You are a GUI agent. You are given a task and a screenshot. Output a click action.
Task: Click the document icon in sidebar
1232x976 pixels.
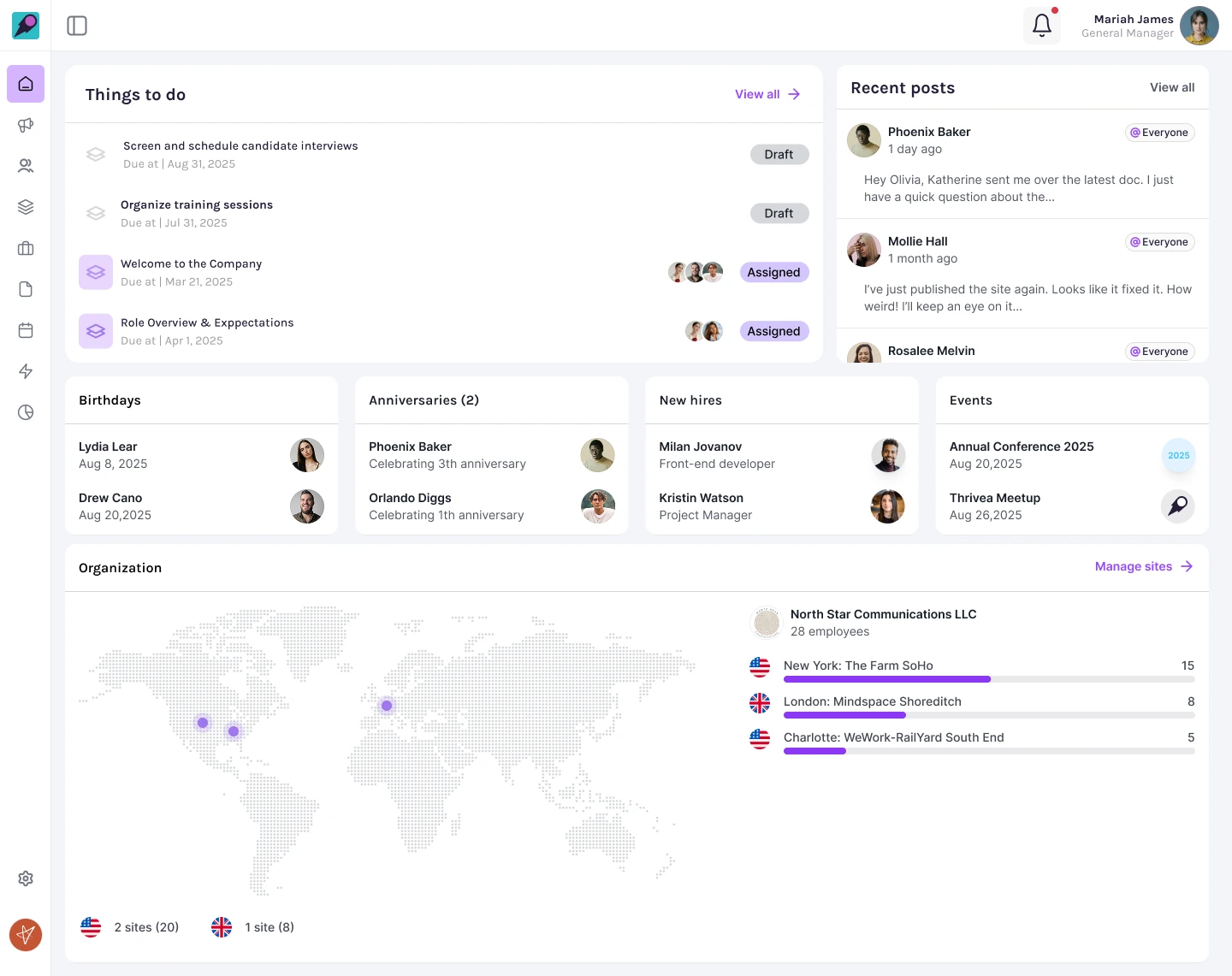click(x=26, y=289)
